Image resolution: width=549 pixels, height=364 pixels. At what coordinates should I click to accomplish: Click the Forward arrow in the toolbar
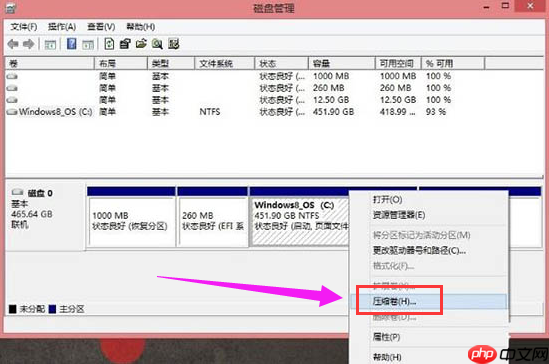coord(28,44)
